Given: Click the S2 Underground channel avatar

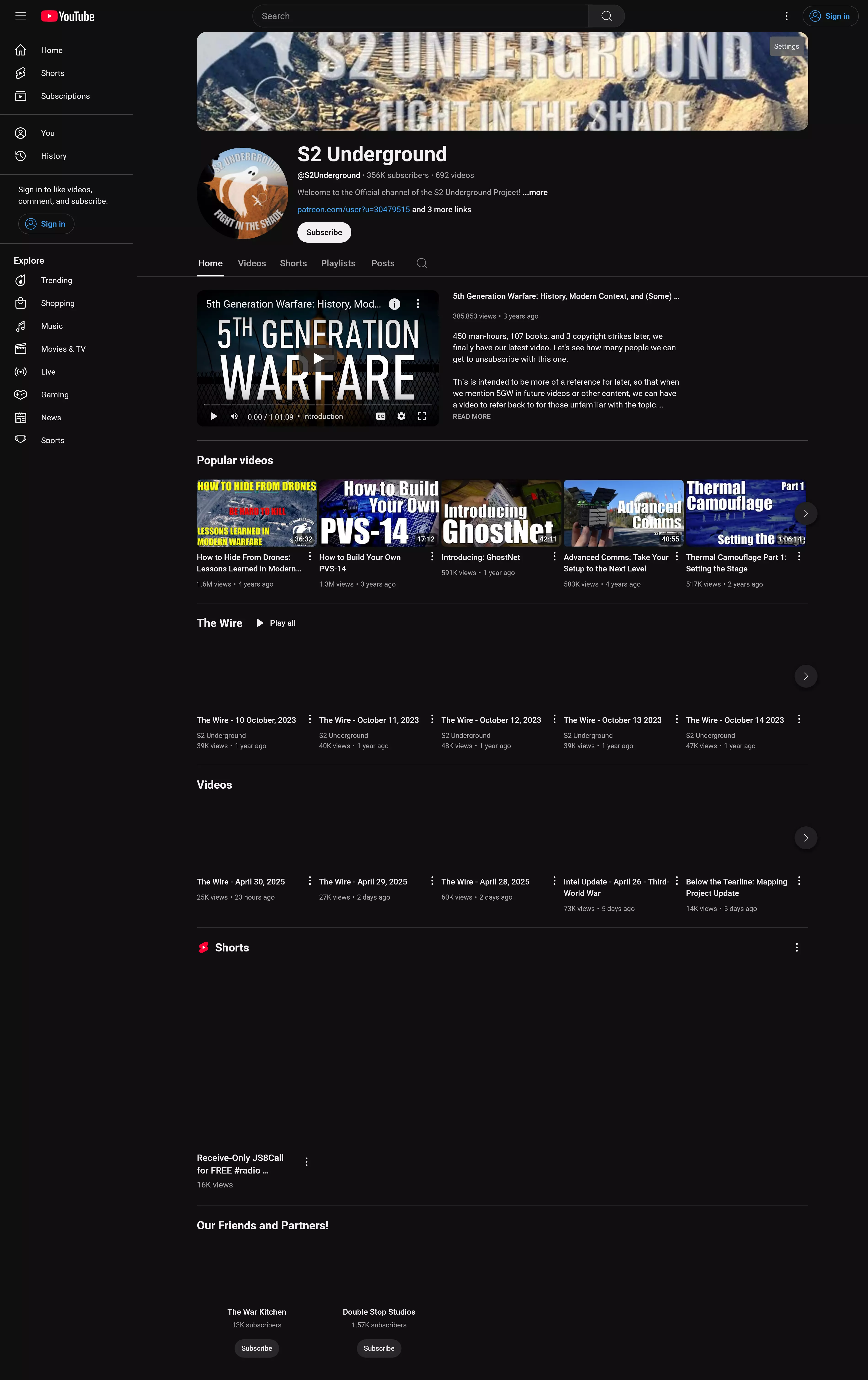Looking at the screenshot, I should coord(242,193).
